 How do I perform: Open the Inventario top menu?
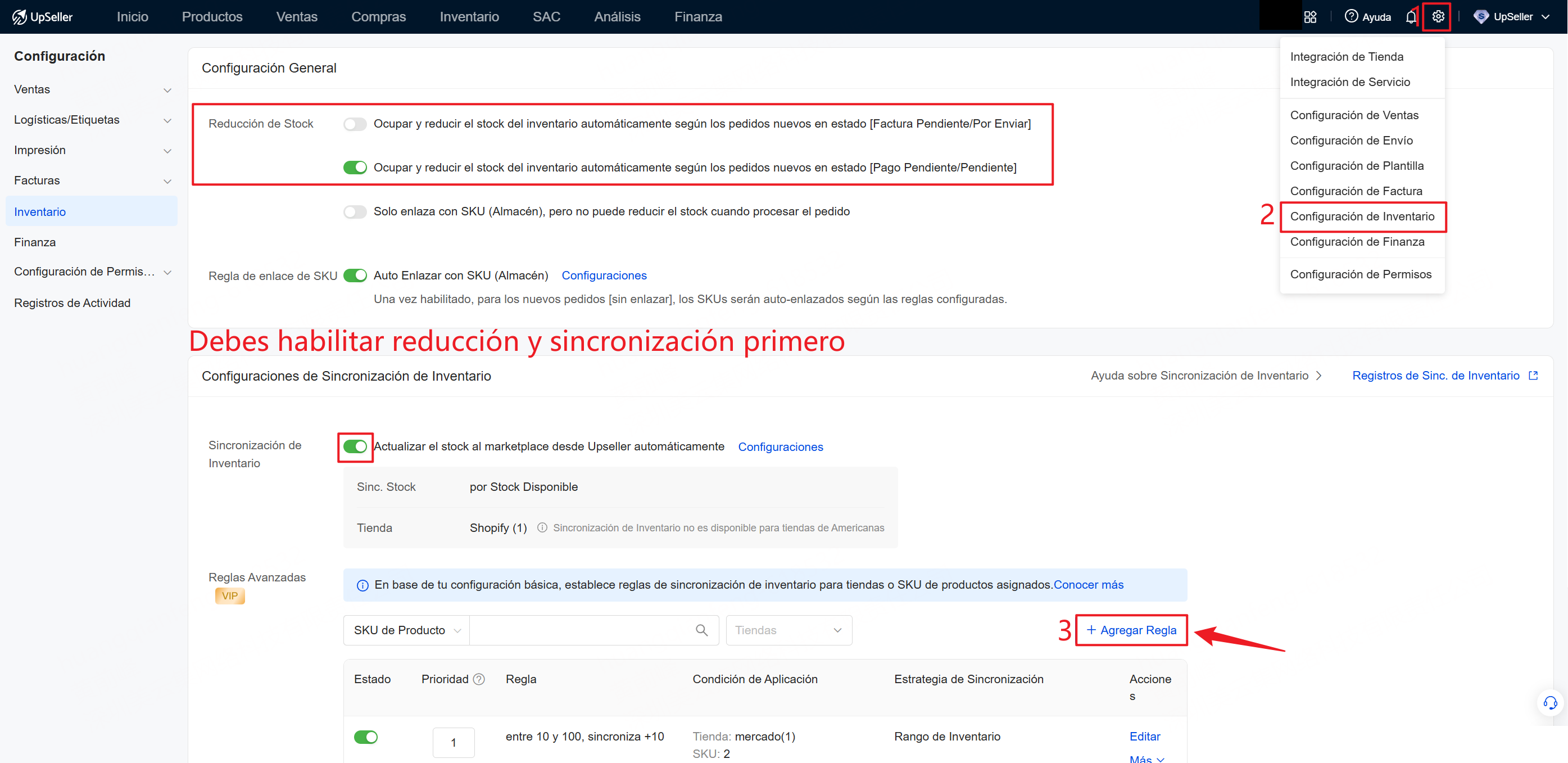(469, 16)
